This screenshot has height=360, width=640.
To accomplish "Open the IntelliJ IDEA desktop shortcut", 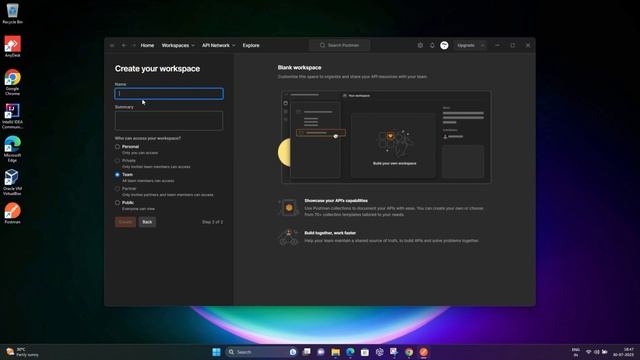I will (x=12, y=116).
